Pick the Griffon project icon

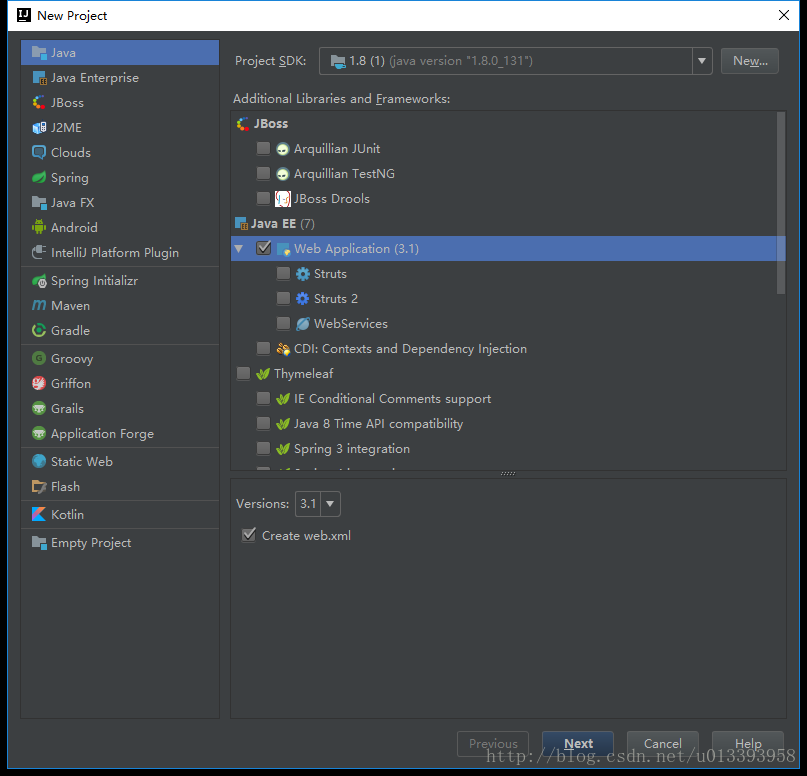click(x=39, y=383)
